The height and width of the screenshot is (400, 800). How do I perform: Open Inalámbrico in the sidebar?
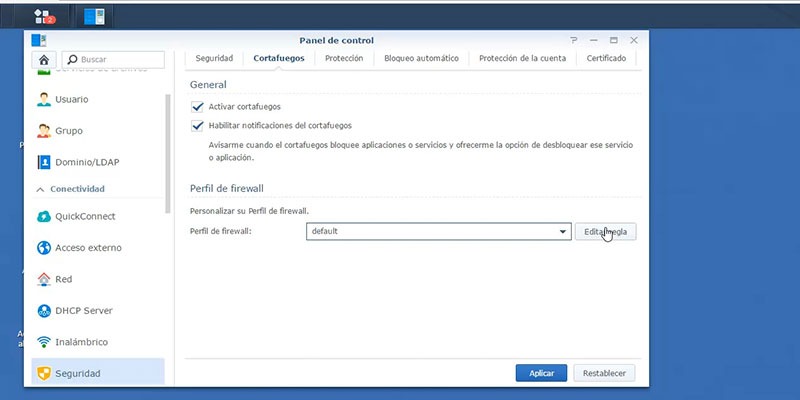[x=98, y=342]
